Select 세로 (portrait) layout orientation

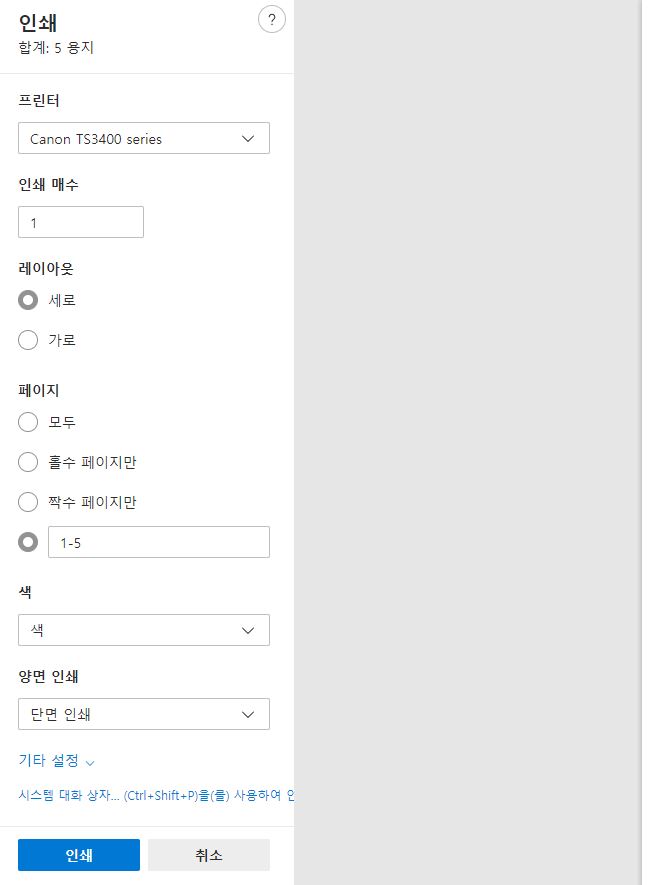click(x=28, y=300)
